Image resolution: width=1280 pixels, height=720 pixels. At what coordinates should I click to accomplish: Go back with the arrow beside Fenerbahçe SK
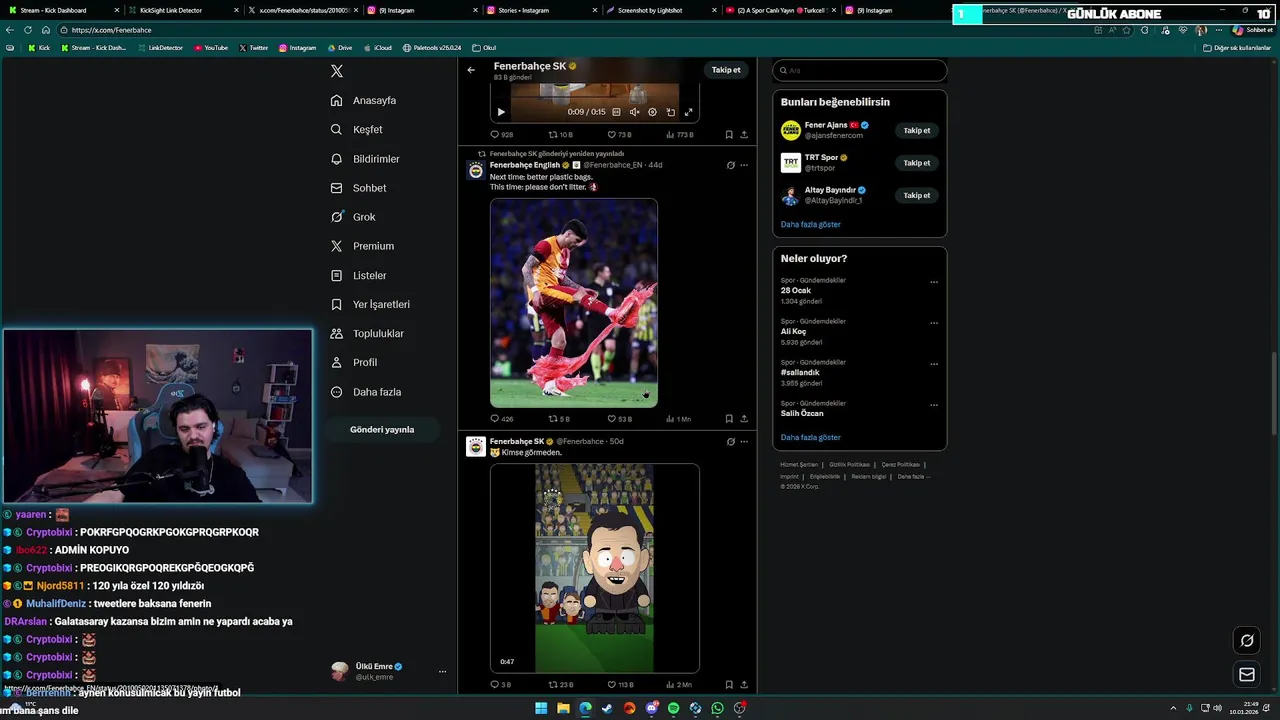click(471, 70)
